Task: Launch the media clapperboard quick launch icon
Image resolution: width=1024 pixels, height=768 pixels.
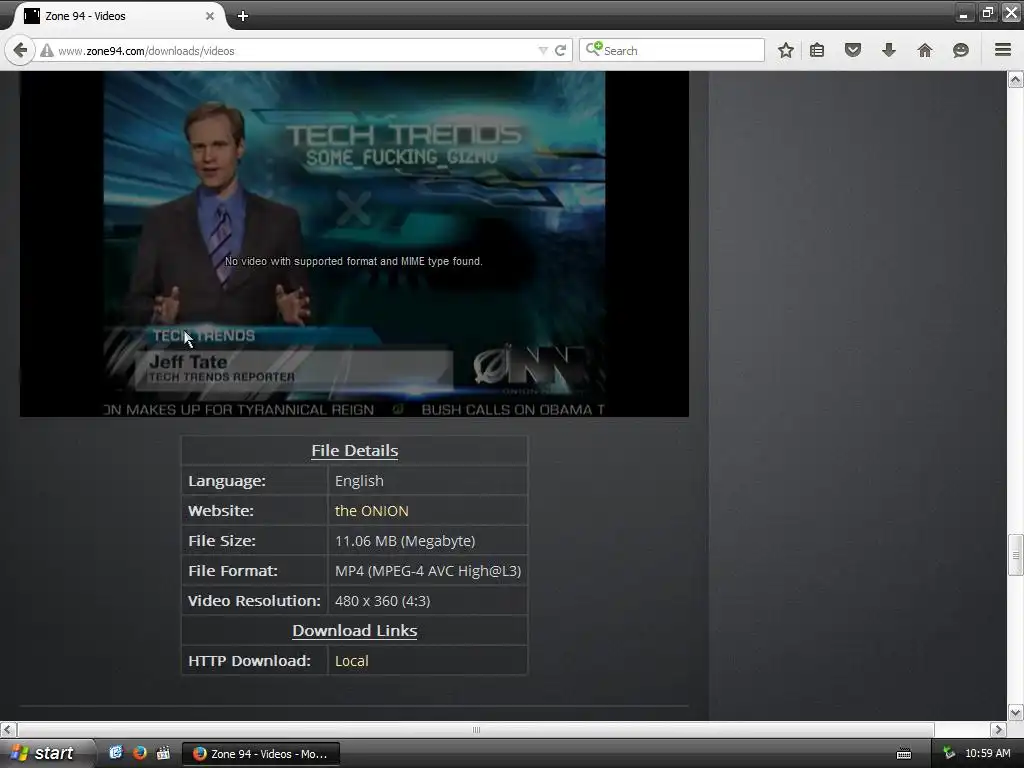Action: click(x=163, y=753)
